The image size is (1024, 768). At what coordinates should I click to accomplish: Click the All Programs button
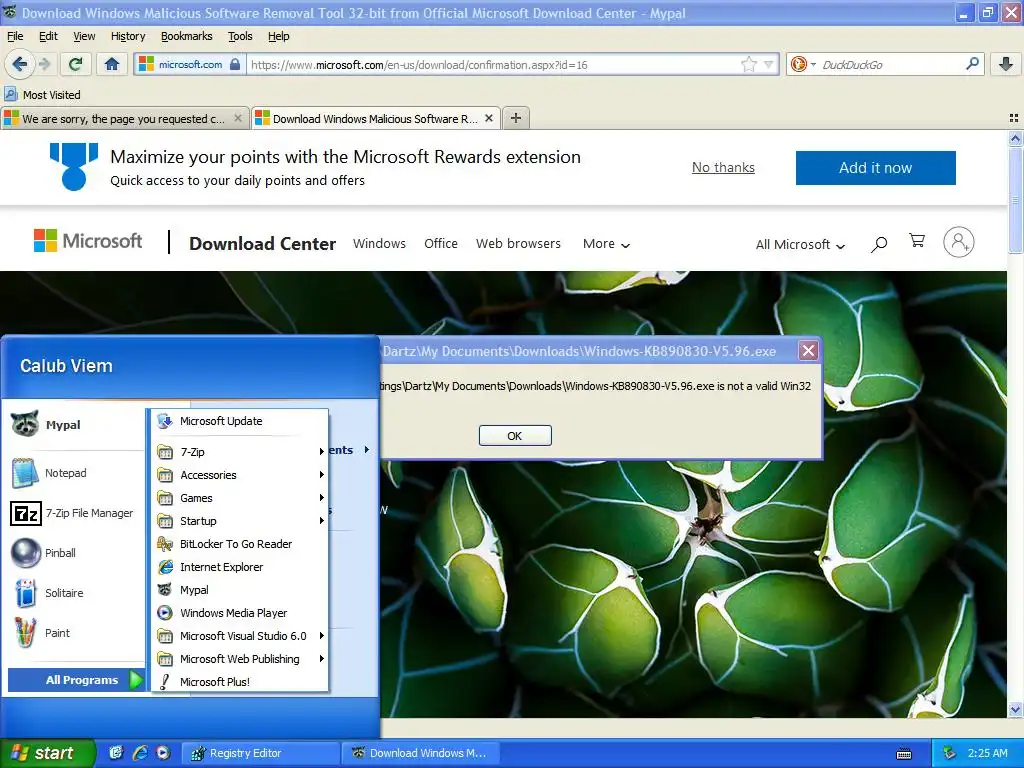pos(76,680)
